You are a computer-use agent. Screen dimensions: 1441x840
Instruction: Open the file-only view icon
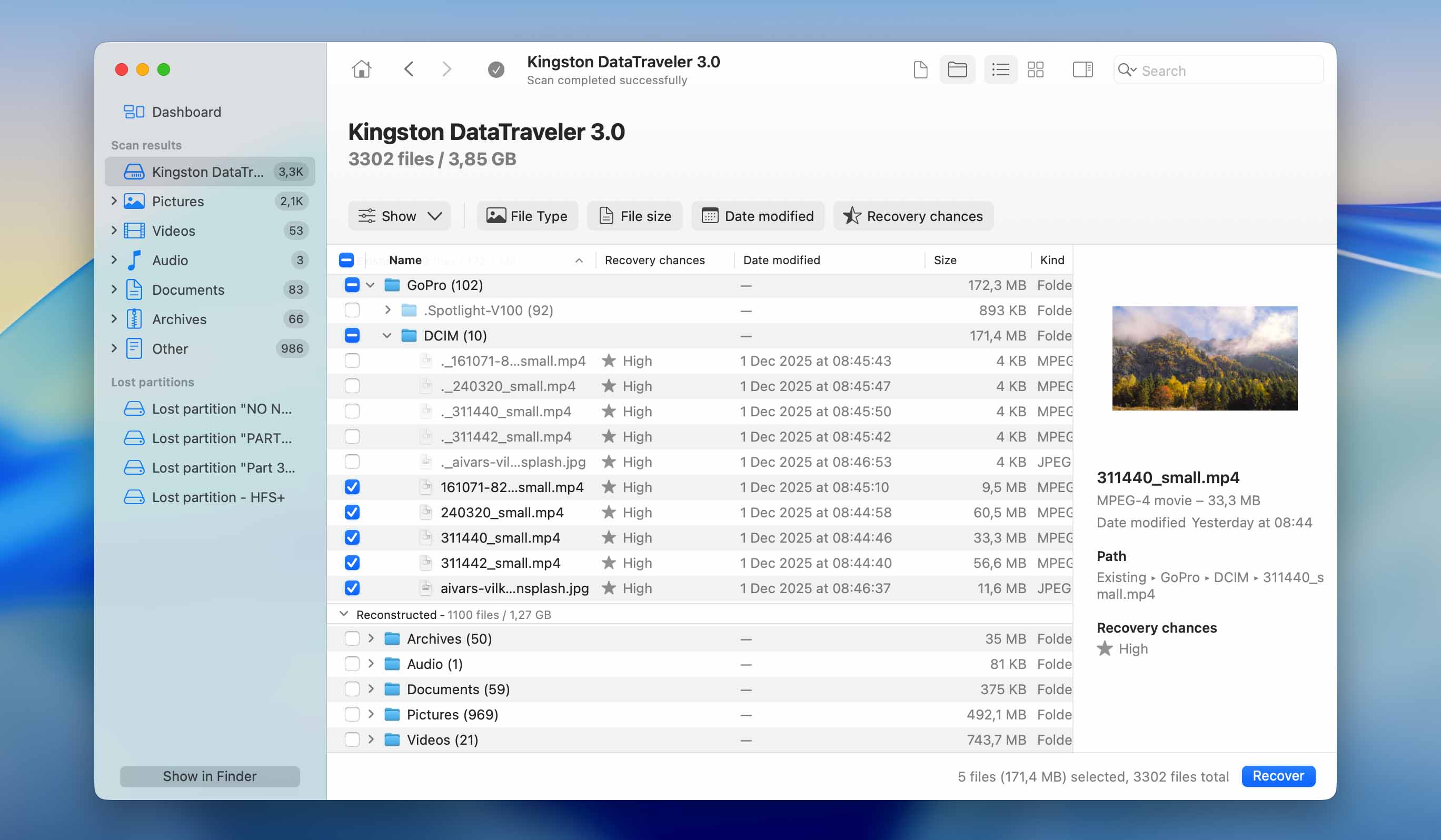(920, 69)
